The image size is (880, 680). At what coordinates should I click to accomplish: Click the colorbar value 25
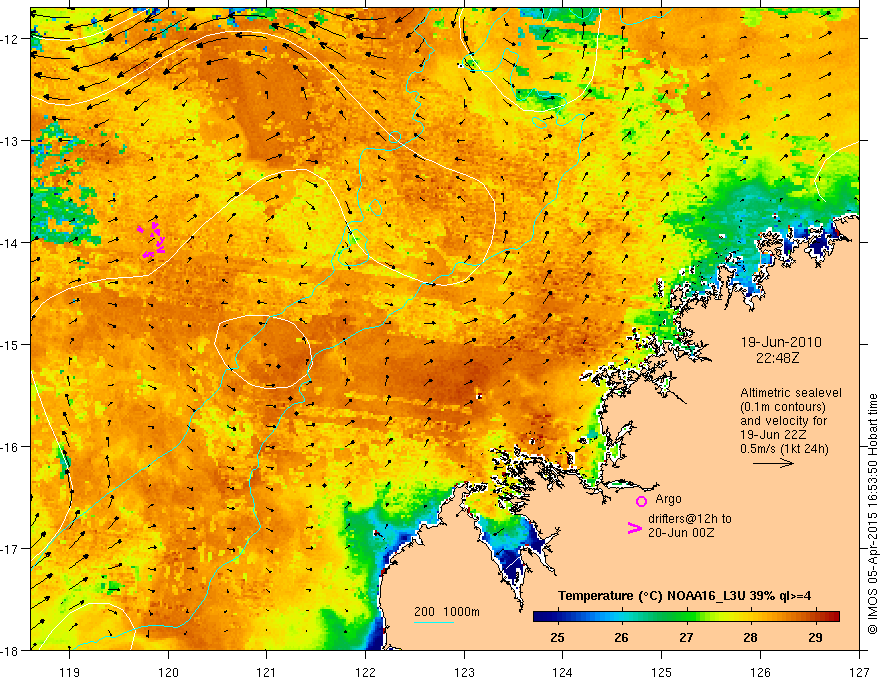[557, 637]
